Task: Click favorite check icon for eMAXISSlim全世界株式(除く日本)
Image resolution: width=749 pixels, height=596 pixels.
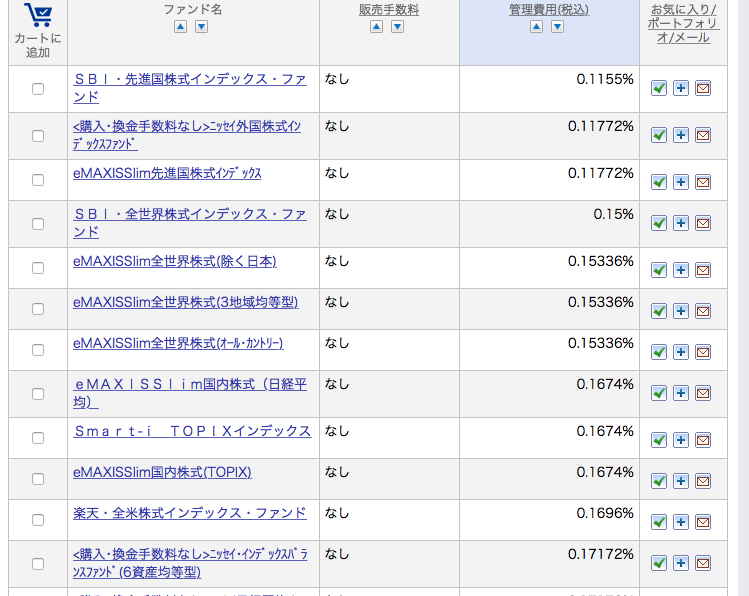Action: coord(659,270)
